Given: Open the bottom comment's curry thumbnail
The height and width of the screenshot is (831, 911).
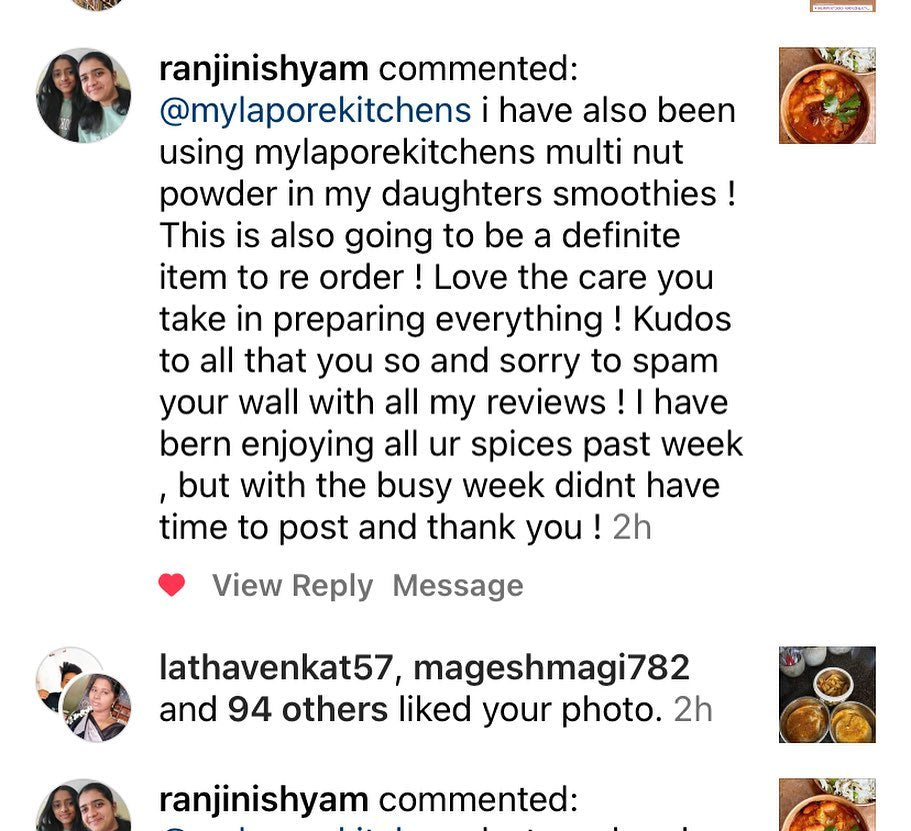Looking at the screenshot, I should tap(827, 805).
